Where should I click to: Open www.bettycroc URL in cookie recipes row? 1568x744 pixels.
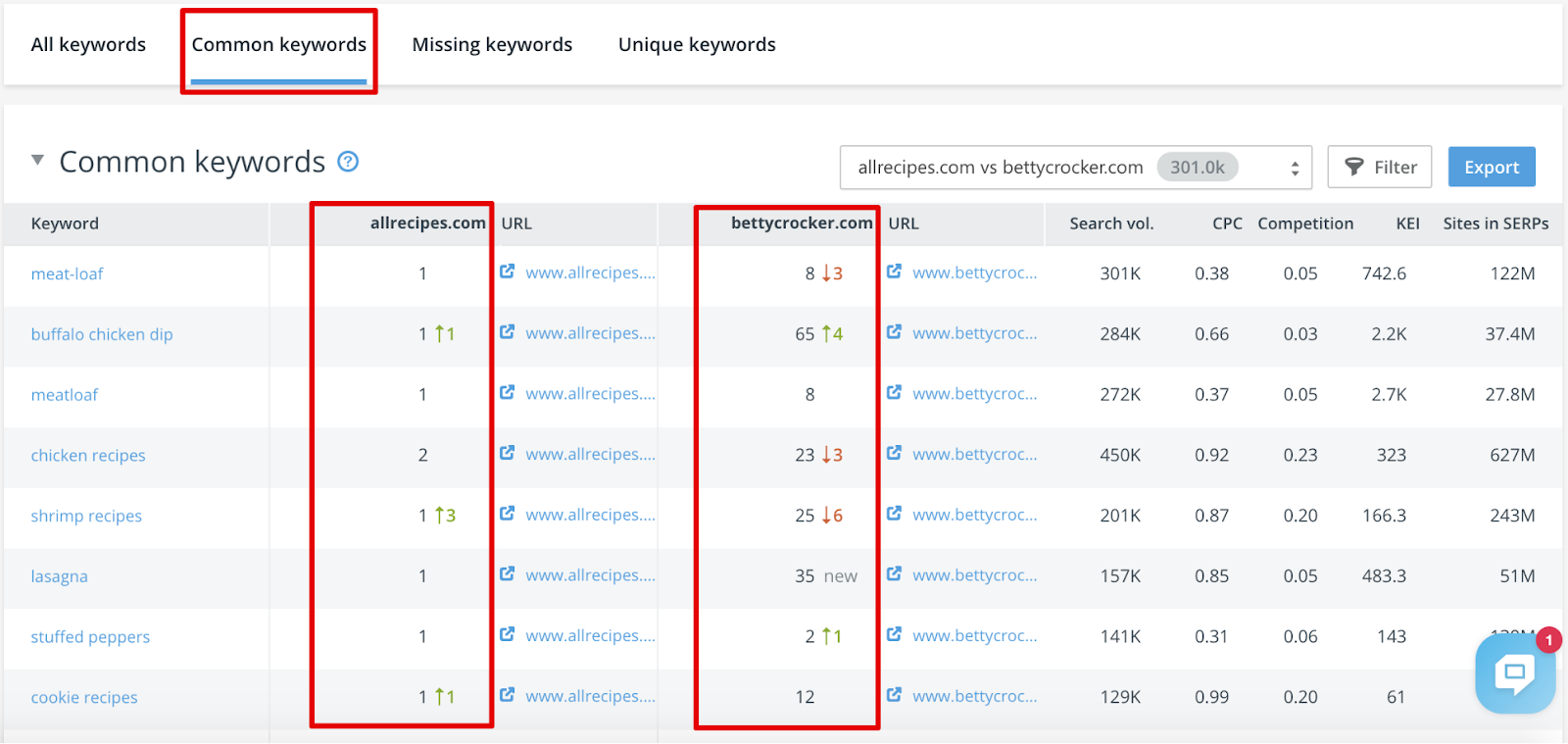coord(975,697)
